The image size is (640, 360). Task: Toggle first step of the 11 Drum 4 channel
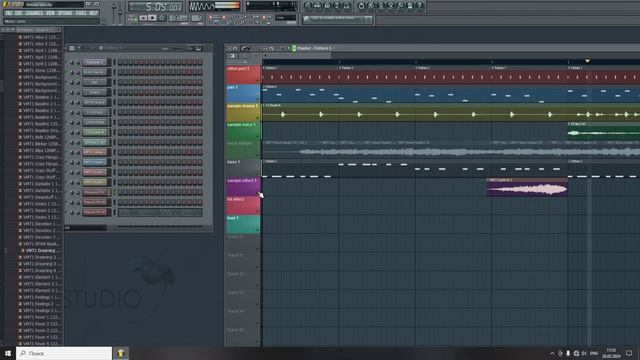click(x=120, y=132)
